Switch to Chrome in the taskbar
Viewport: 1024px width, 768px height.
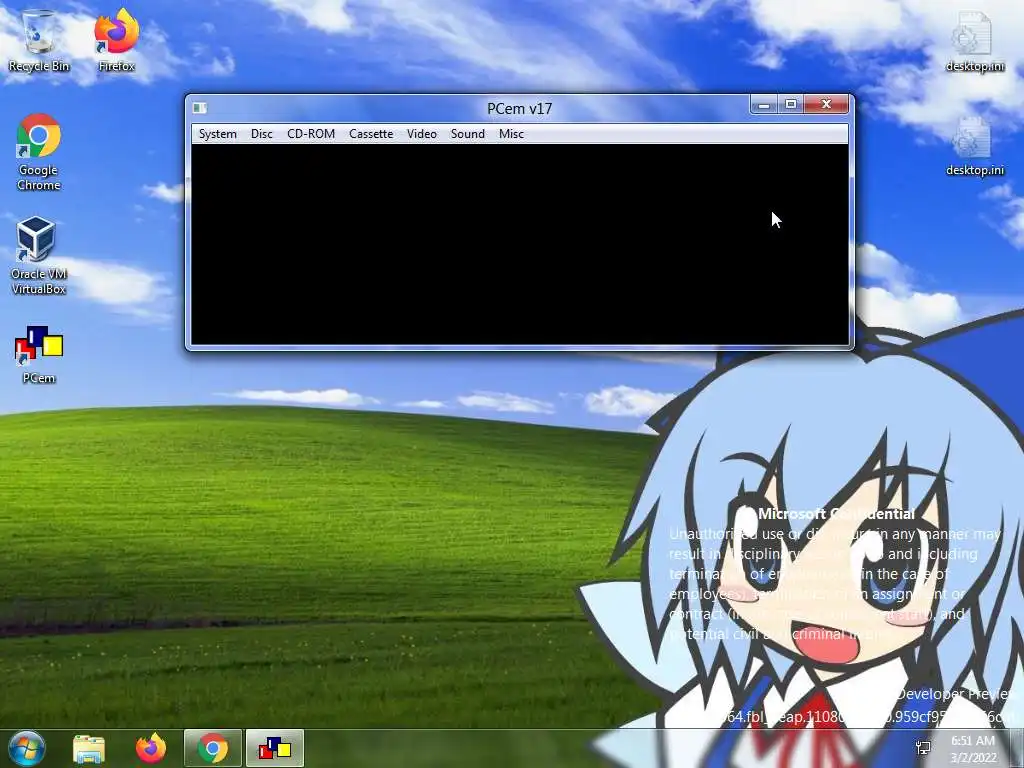[x=213, y=748]
